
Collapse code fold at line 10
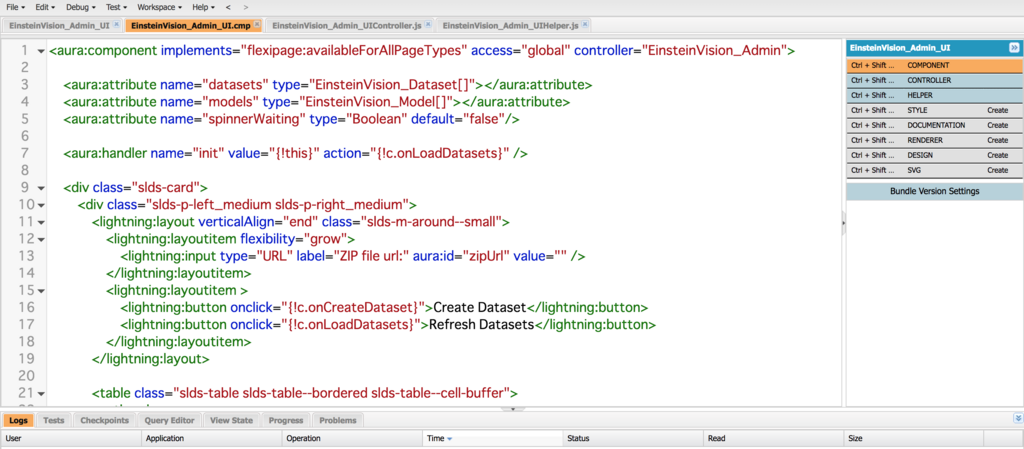pos(40,205)
